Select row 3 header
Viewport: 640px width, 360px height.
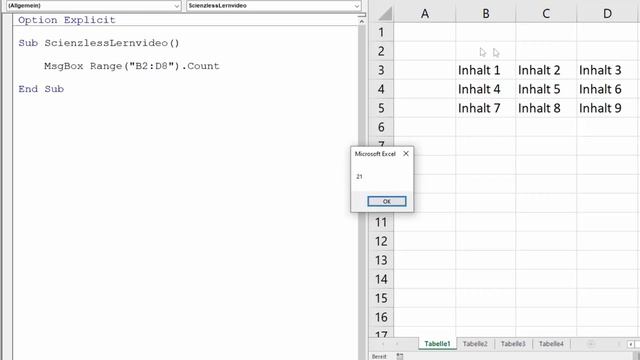point(381,70)
